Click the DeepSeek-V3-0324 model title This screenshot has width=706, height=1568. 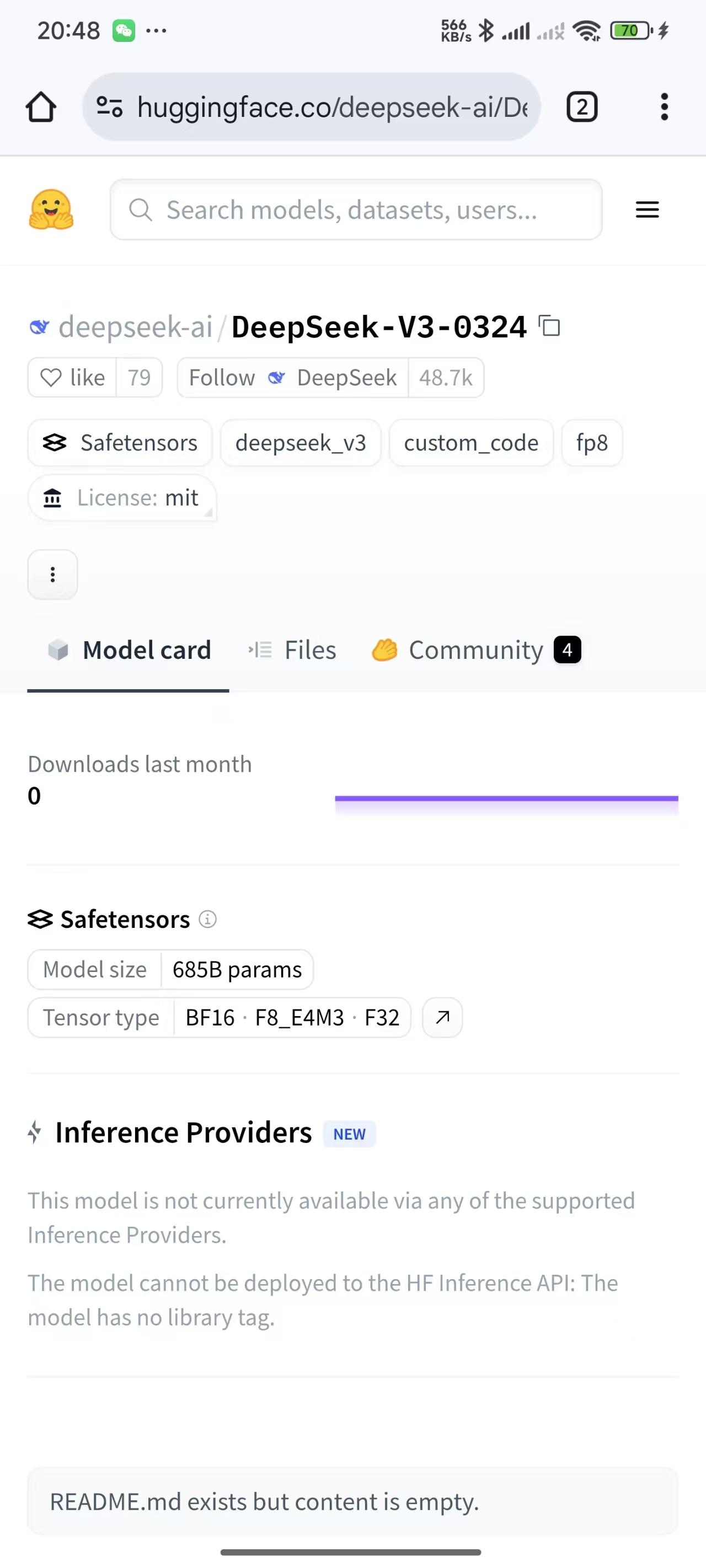(x=379, y=327)
